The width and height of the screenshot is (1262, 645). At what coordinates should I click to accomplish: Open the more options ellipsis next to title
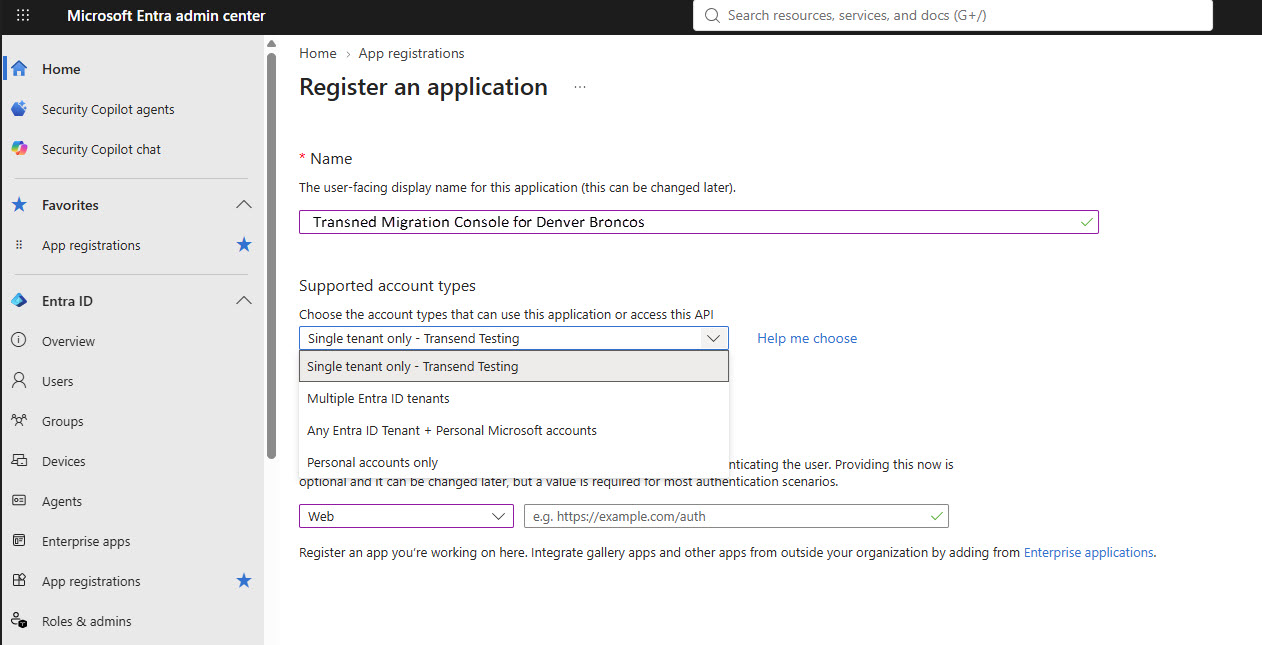tap(580, 88)
